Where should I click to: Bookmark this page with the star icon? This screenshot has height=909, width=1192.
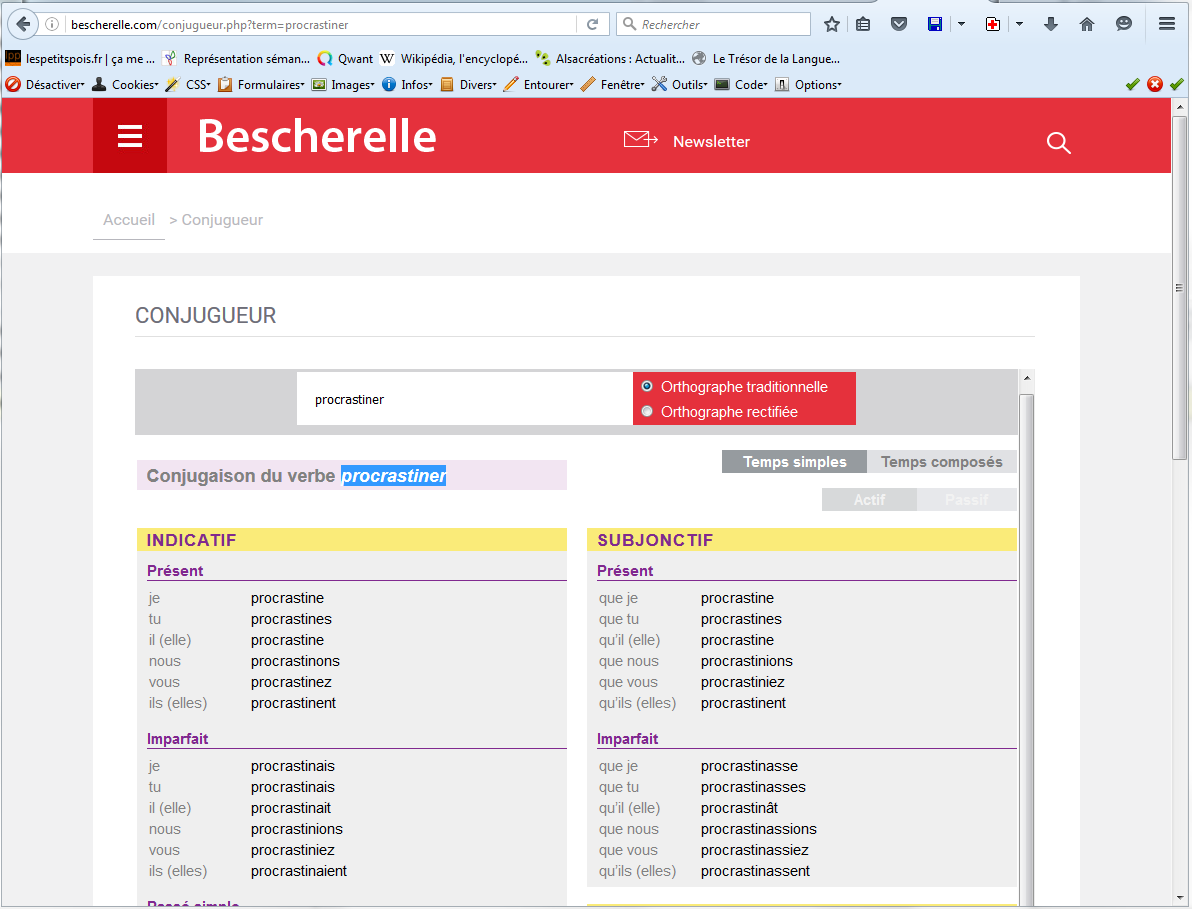coord(831,24)
